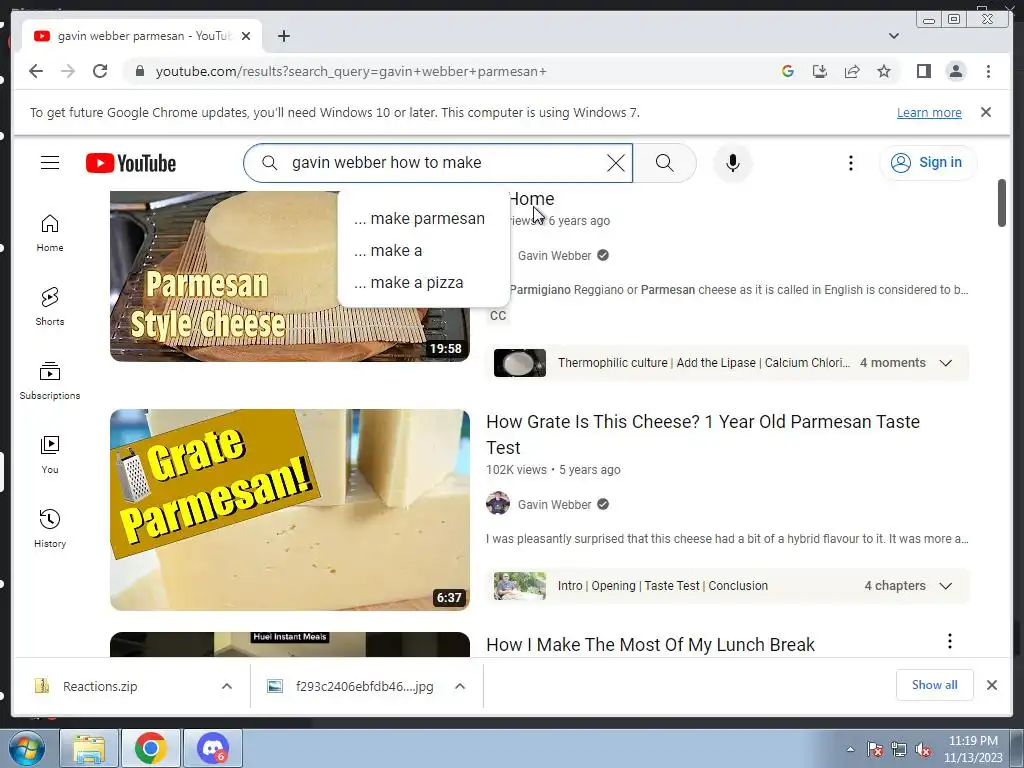
Task: Open Gavin Webber channel under Grate Parmesan video
Action: click(x=554, y=504)
